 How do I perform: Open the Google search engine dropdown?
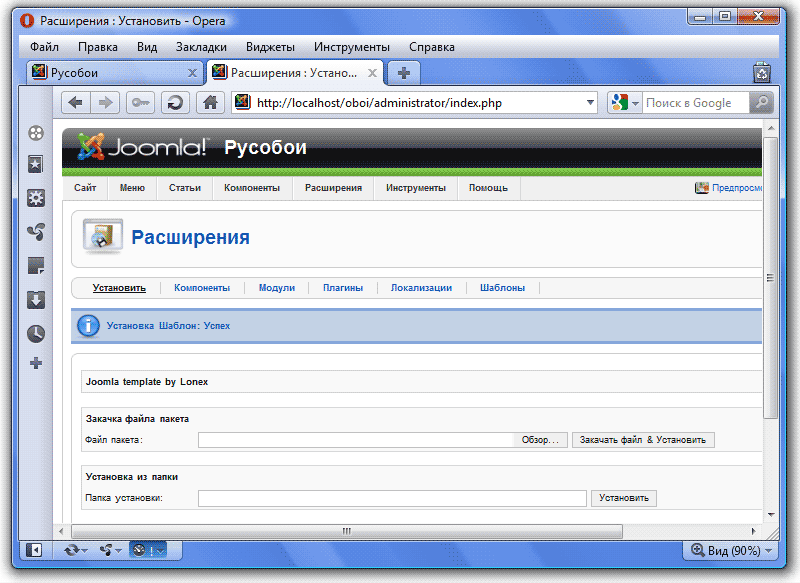coord(623,103)
